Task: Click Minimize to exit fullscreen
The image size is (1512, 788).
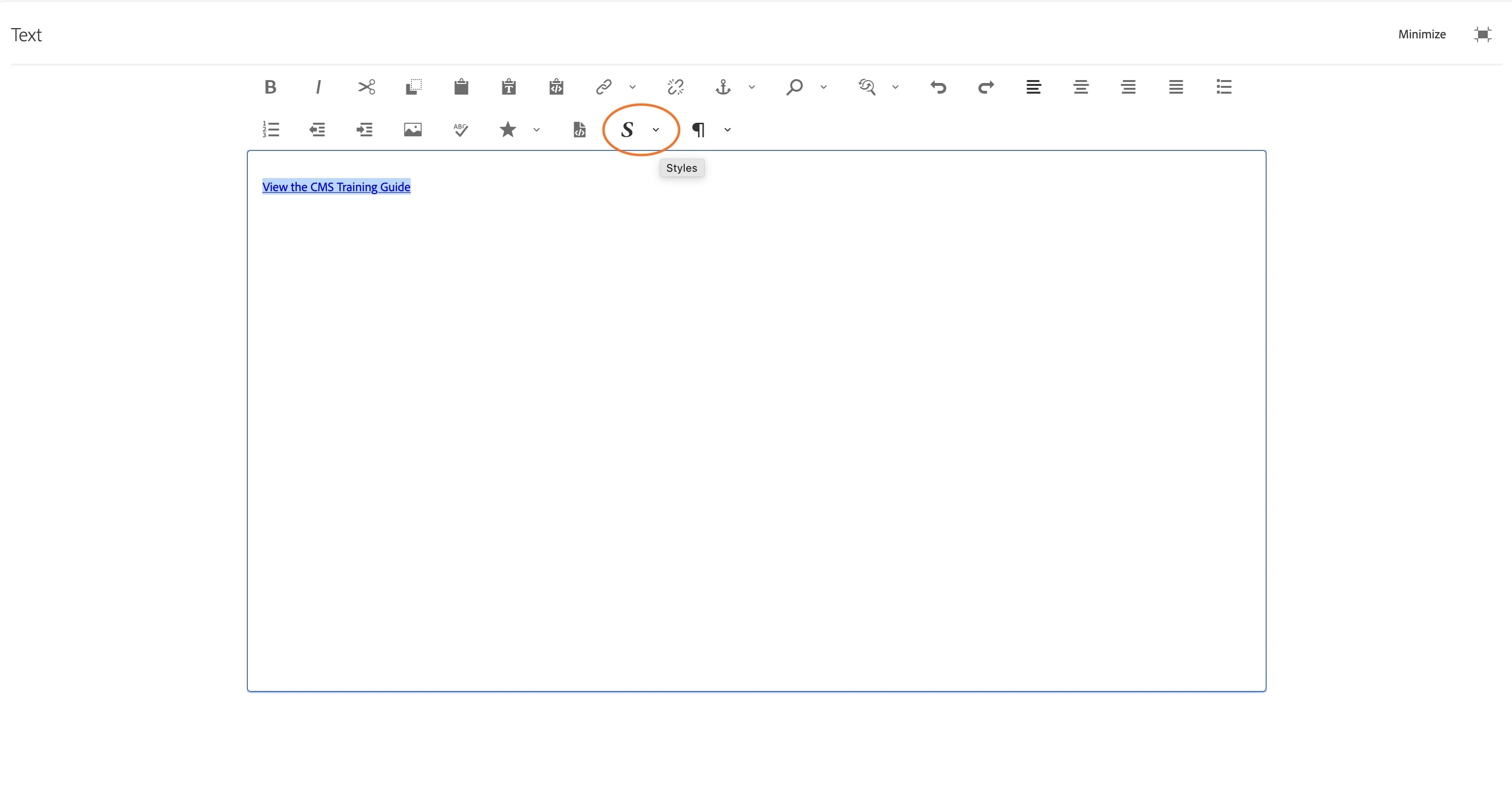Action: (1422, 34)
